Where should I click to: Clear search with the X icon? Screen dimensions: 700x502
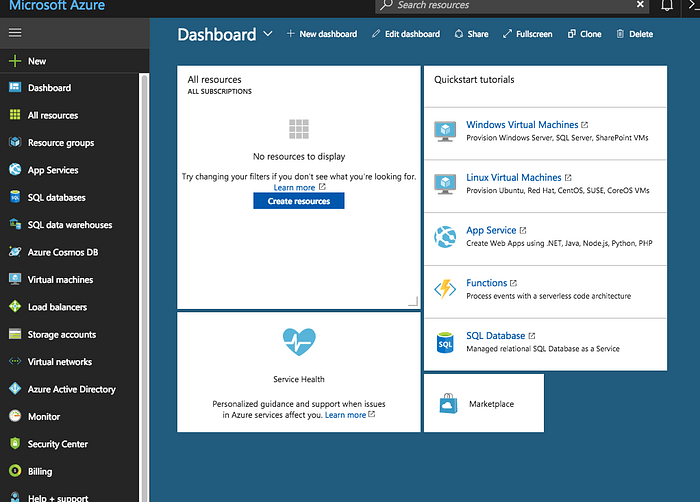pos(640,4)
